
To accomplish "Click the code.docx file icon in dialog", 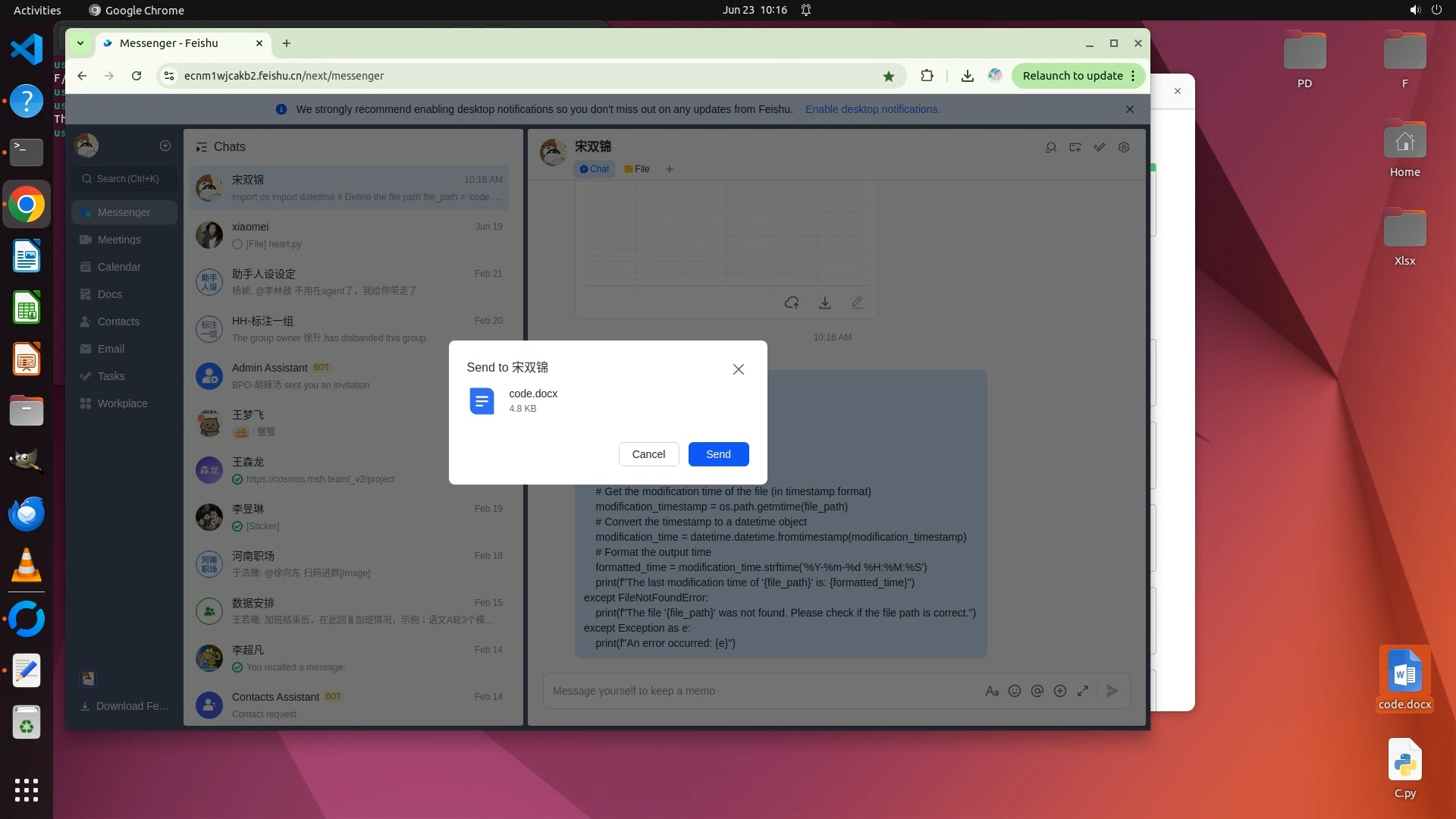I will point(482,401).
